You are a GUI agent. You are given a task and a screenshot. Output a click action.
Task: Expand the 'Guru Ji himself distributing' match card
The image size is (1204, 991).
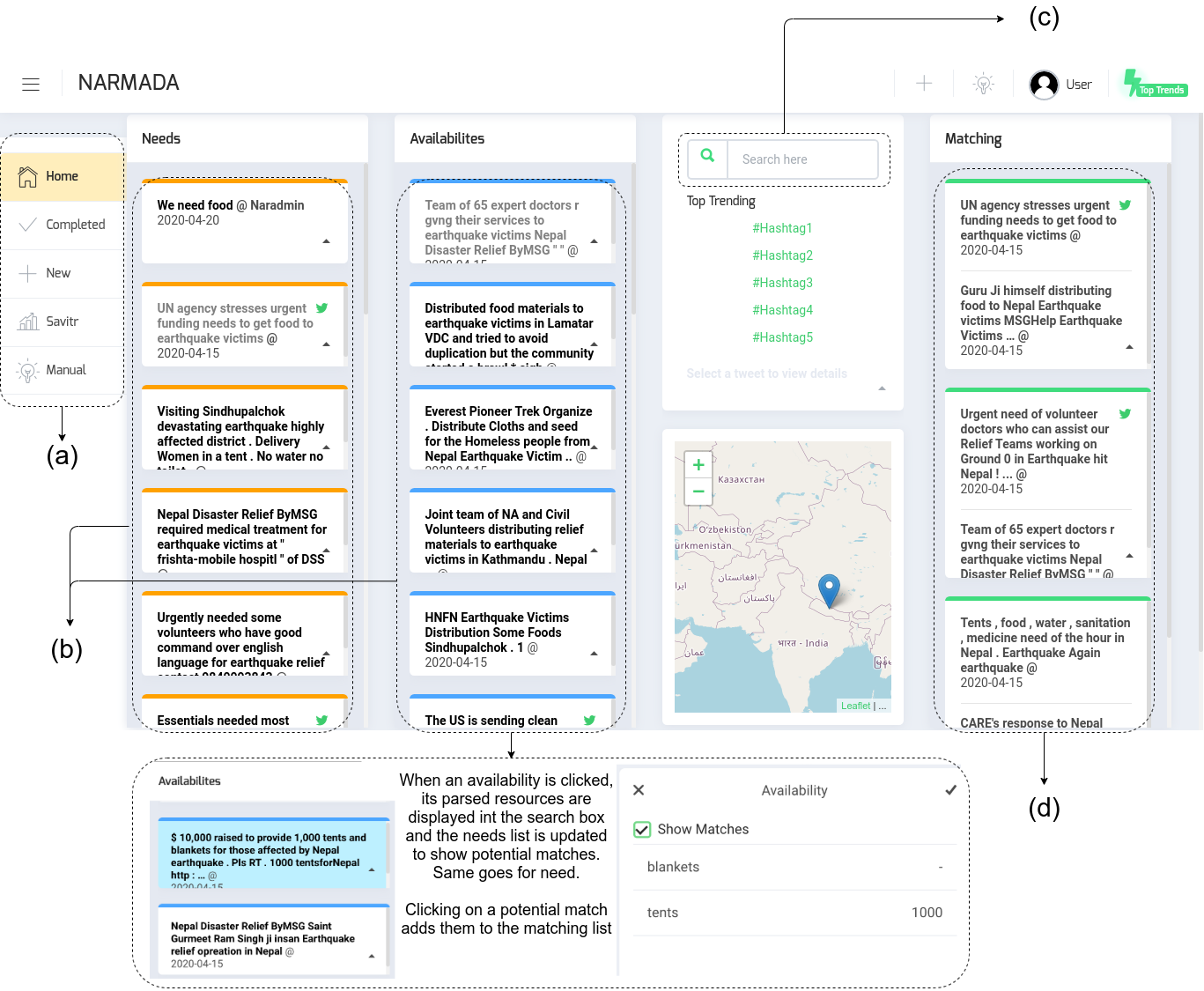(x=1129, y=347)
